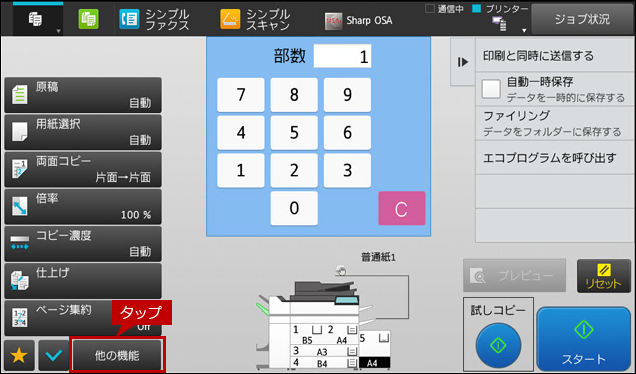Tap the blue スタート start button
Screen dimensions: 636x374
584,339
